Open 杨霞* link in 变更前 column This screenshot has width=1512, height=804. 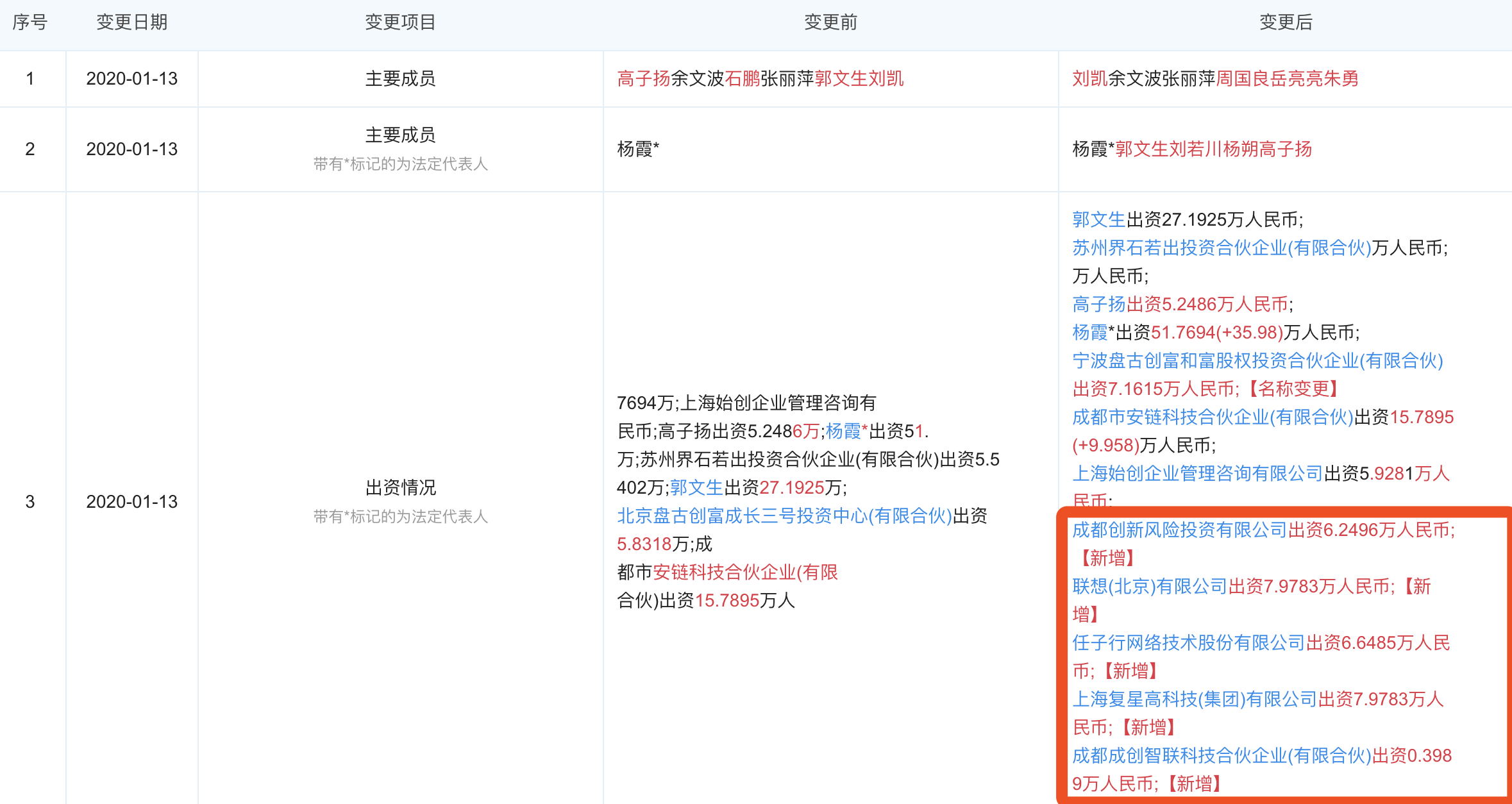[846, 431]
